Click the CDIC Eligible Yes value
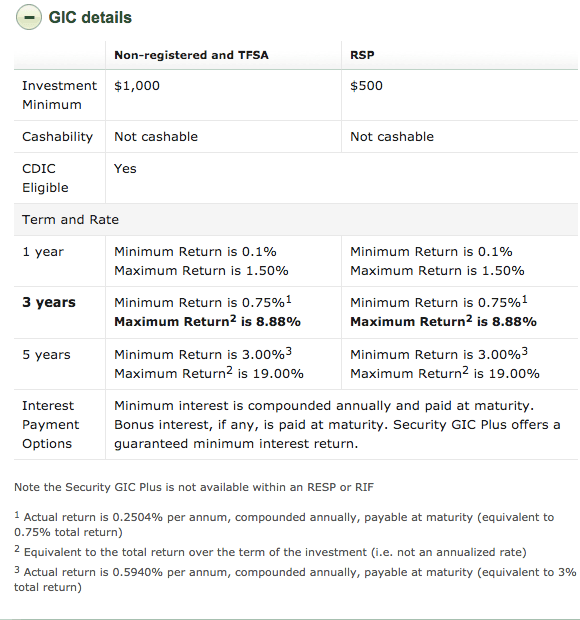The height and width of the screenshot is (620, 580). [x=125, y=168]
